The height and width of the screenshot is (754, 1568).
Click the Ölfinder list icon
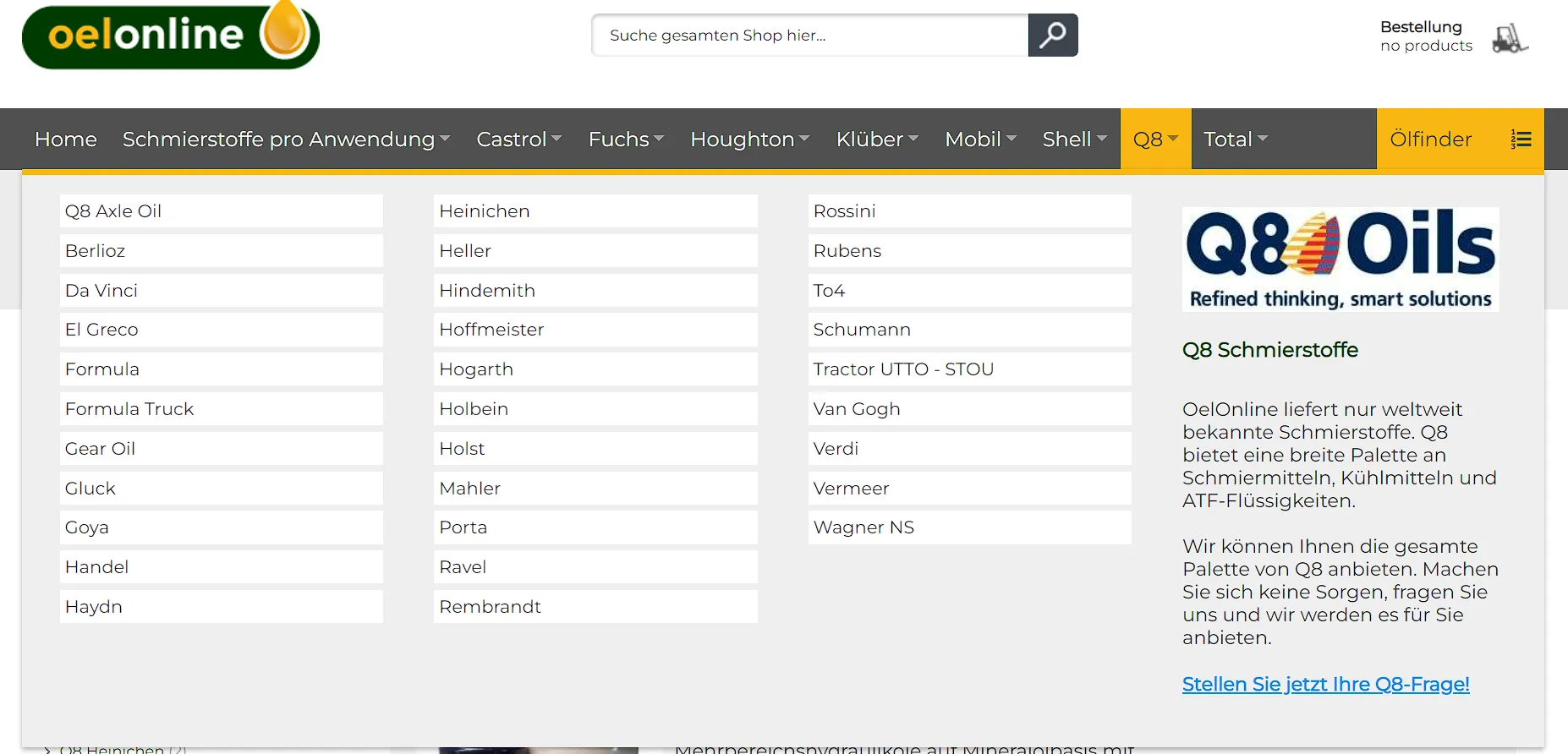[1521, 139]
